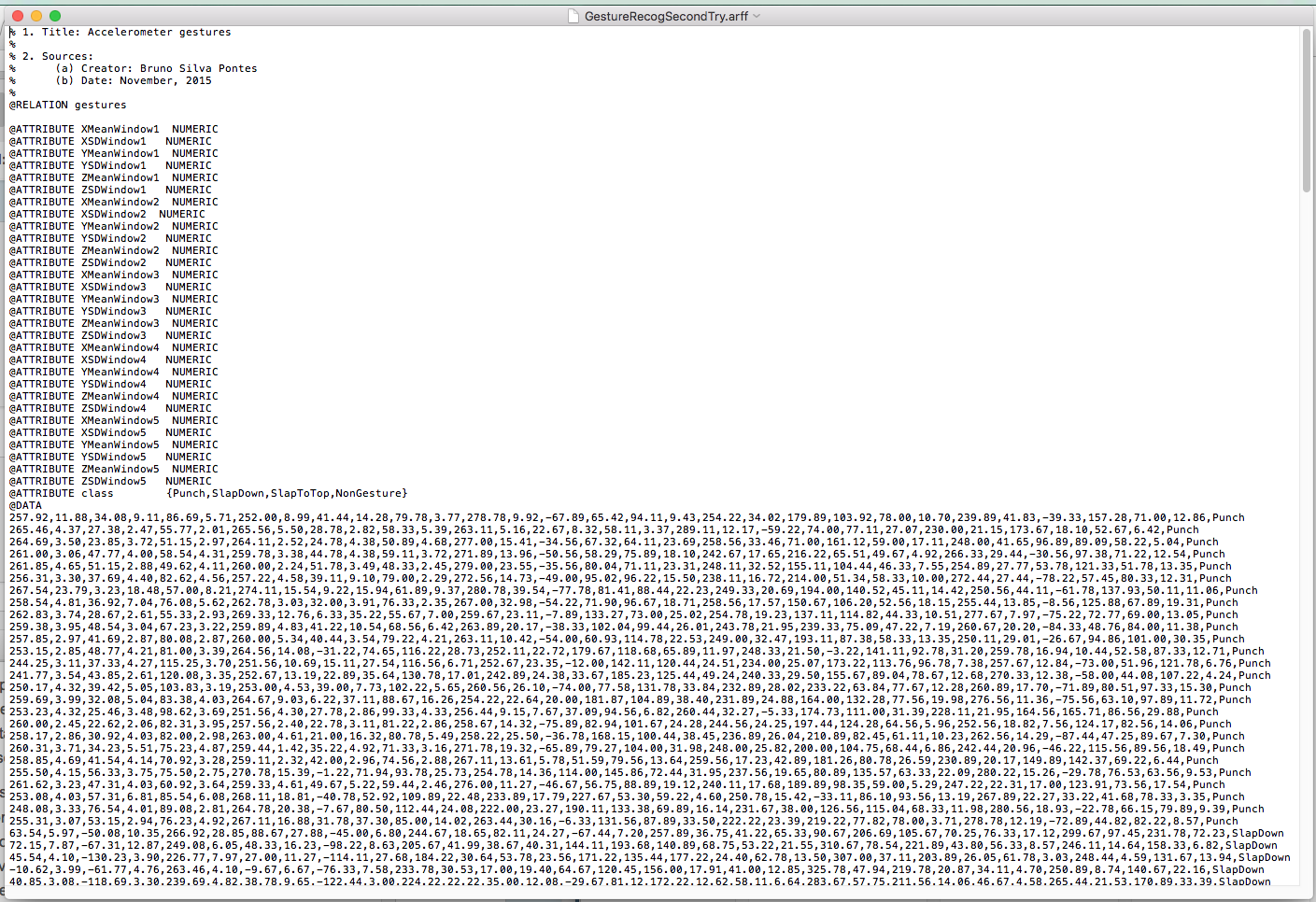Click the XSDWindow2 attribute name
Viewport: 1316px width, 902px height.
tap(113, 214)
